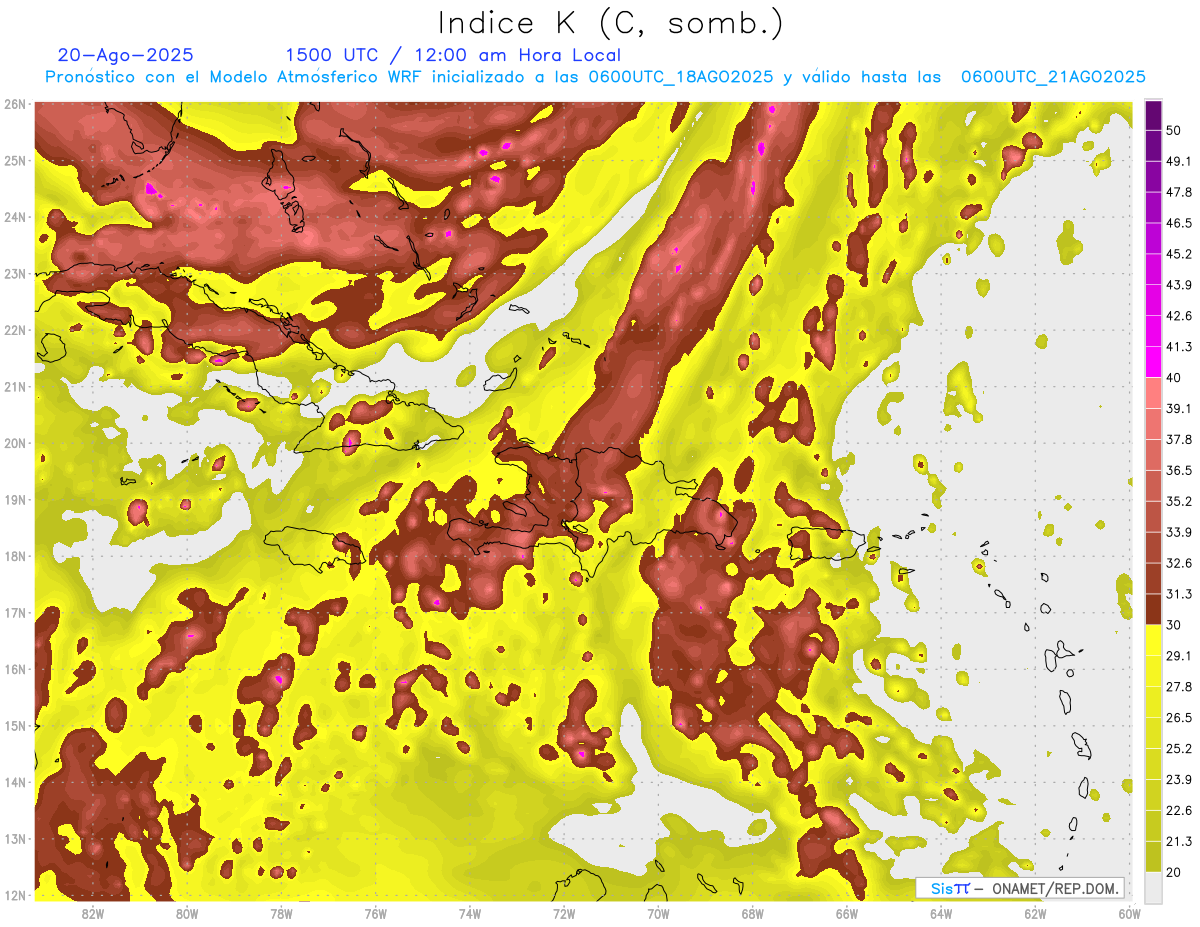Click the "41.3" color bar label
The width and height of the screenshot is (1200, 927).
pos(1178,347)
